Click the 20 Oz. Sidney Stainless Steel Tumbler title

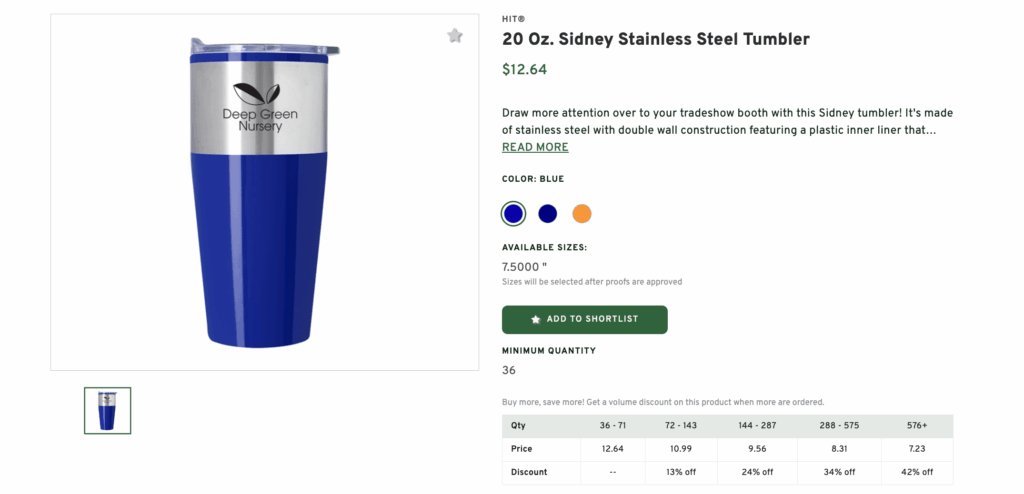tap(655, 39)
